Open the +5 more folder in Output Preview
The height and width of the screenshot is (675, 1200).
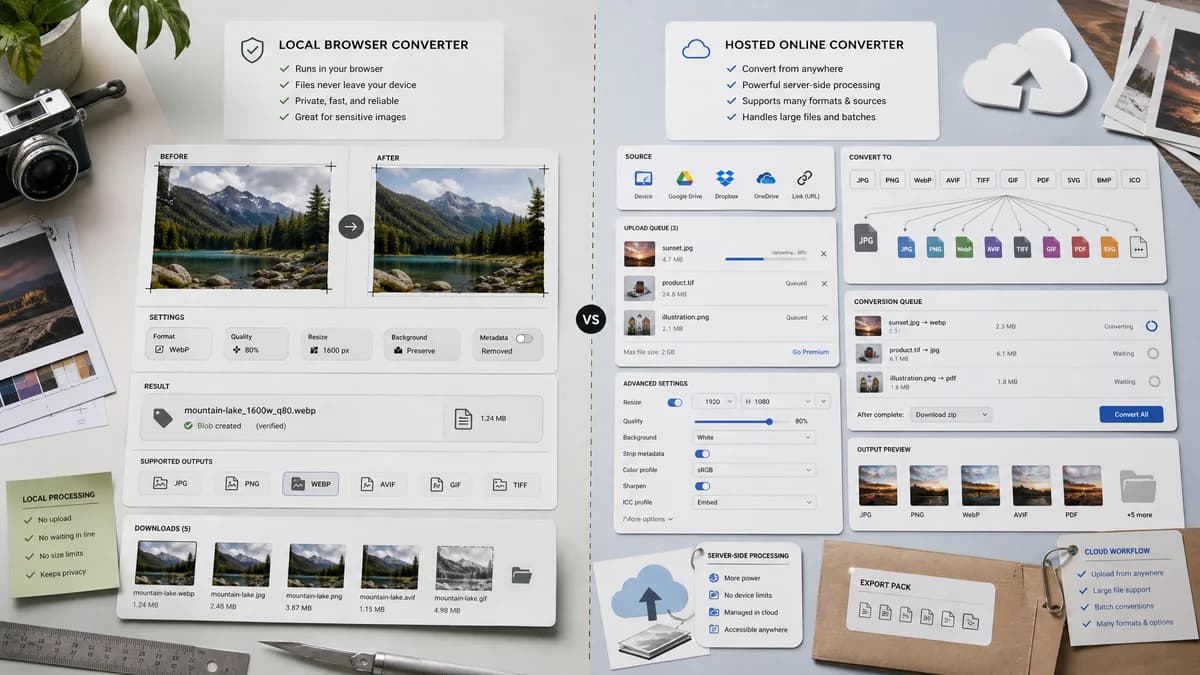[1137, 486]
